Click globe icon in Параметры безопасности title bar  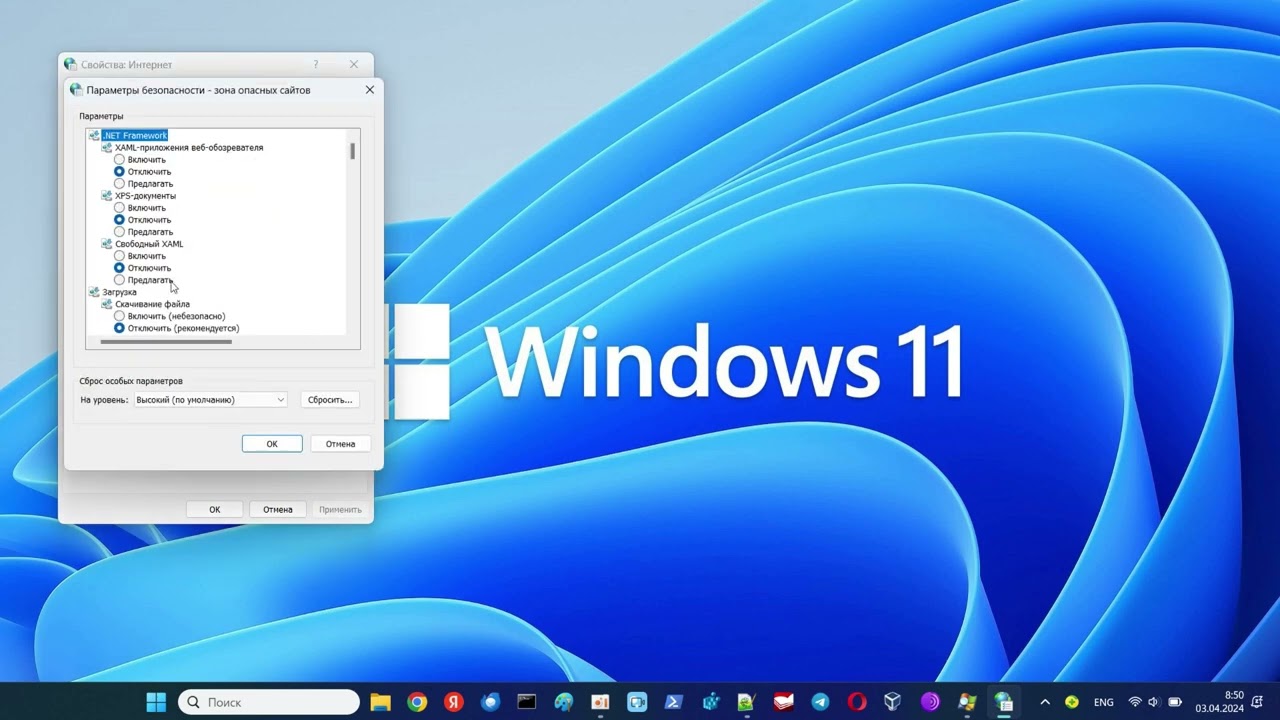point(76,90)
